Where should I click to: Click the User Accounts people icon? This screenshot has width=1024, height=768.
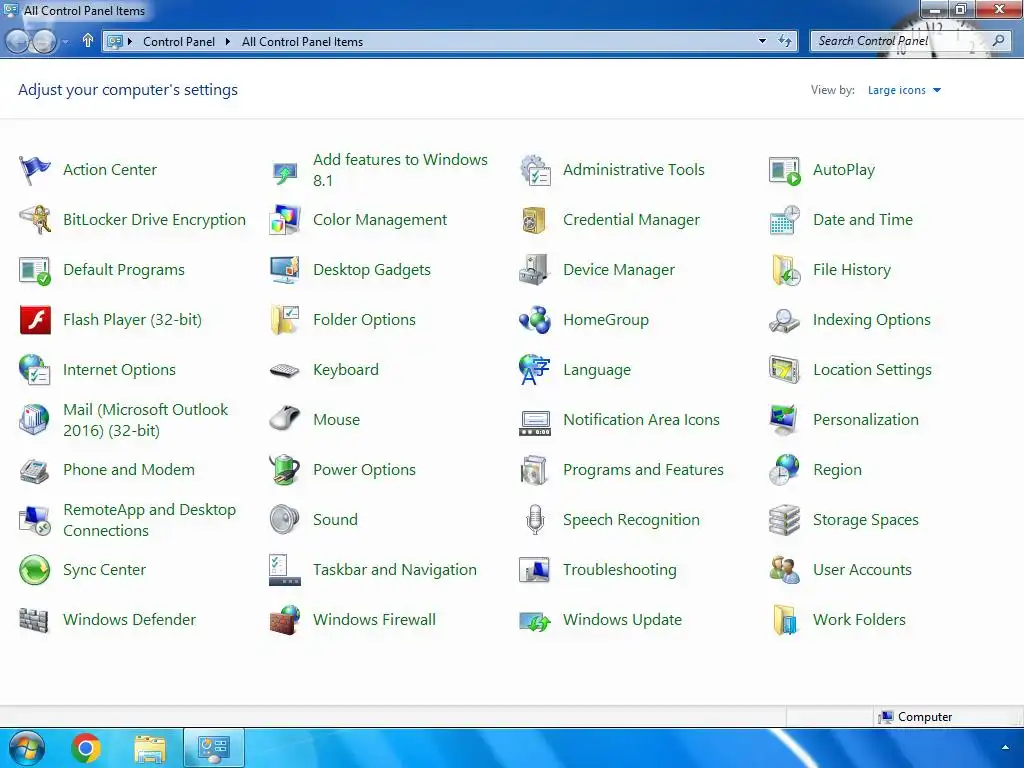tap(784, 570)
